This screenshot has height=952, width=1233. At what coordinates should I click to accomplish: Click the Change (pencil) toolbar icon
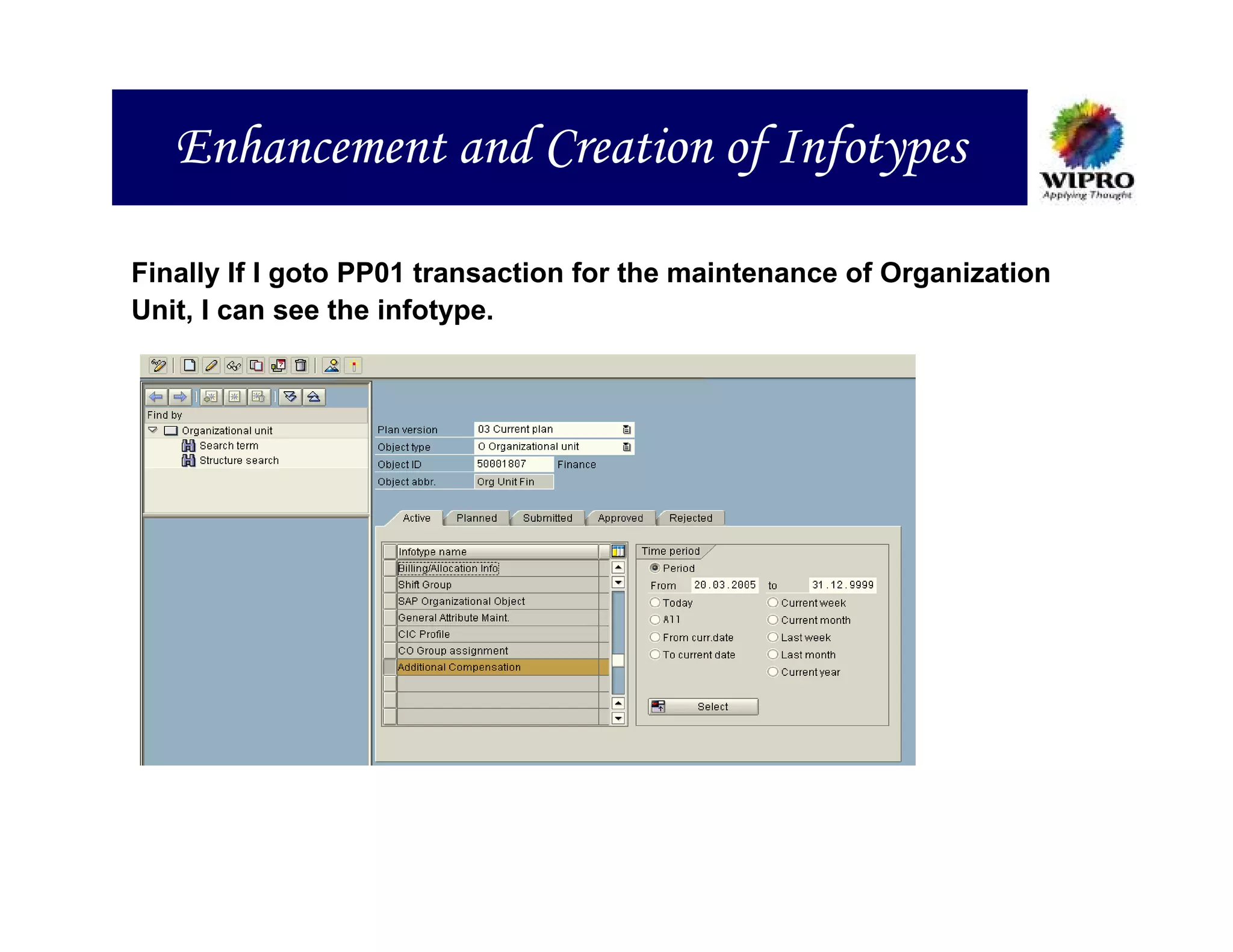pyautogui.click(x=211, y=365)
